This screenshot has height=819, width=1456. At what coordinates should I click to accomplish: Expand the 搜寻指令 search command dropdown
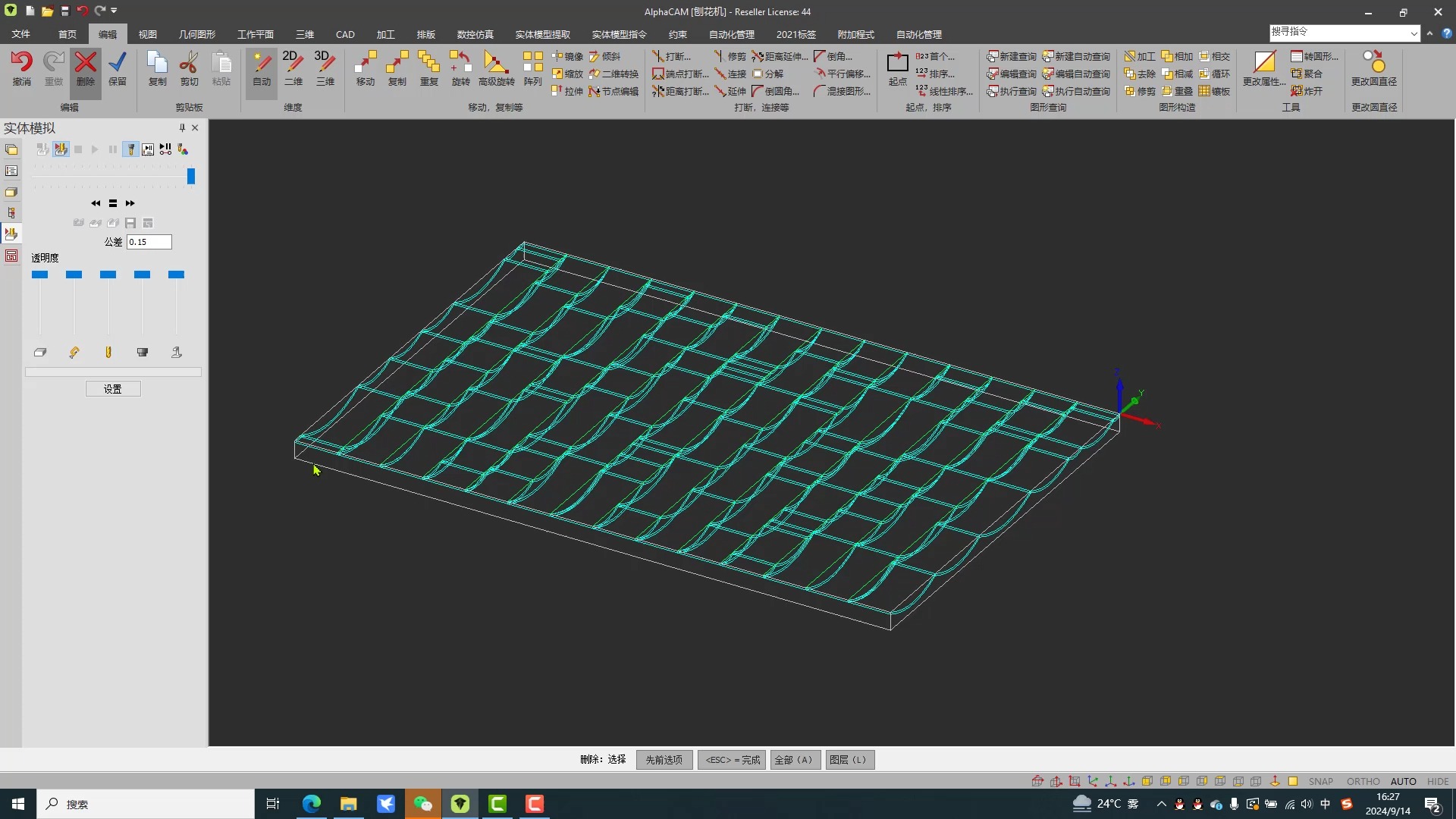(x=1414, y=33)
